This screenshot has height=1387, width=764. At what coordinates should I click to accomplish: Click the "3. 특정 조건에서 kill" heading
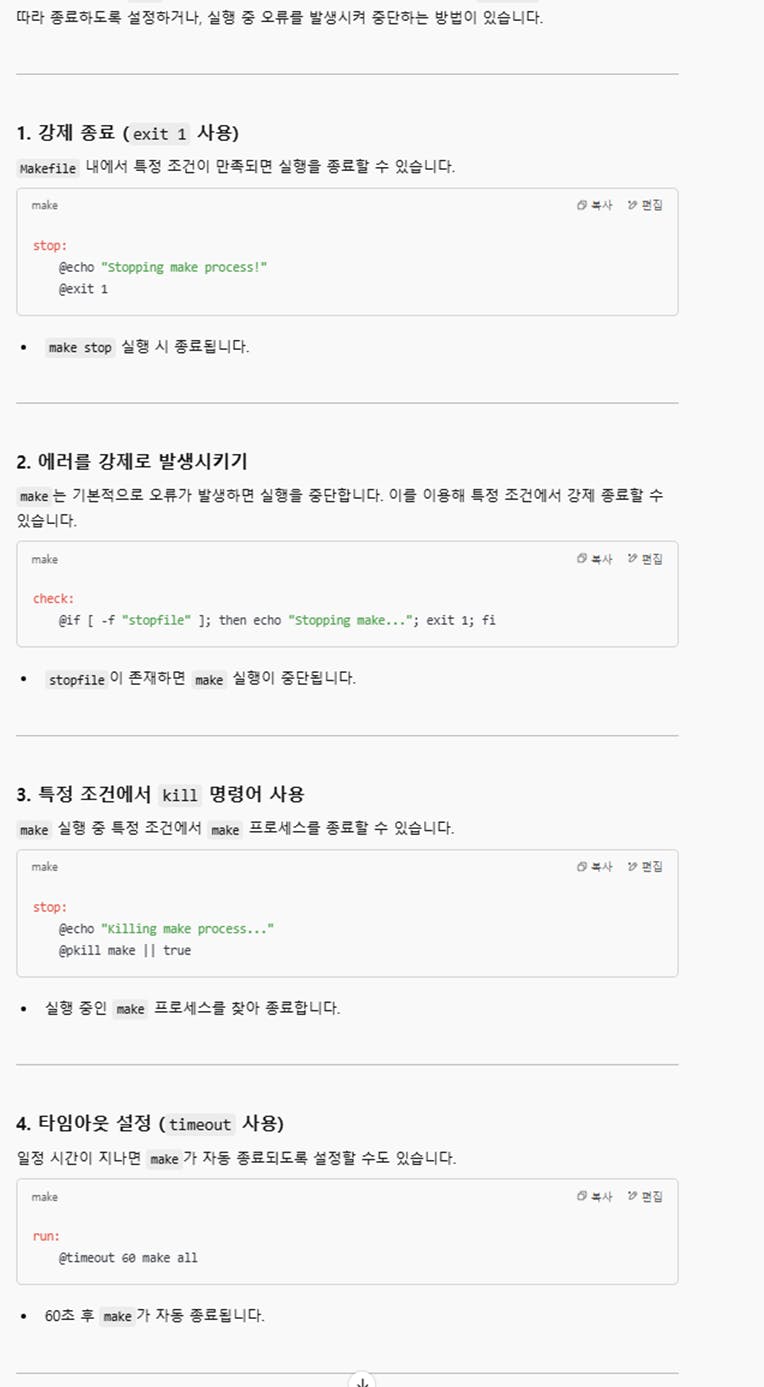point(160,794)
